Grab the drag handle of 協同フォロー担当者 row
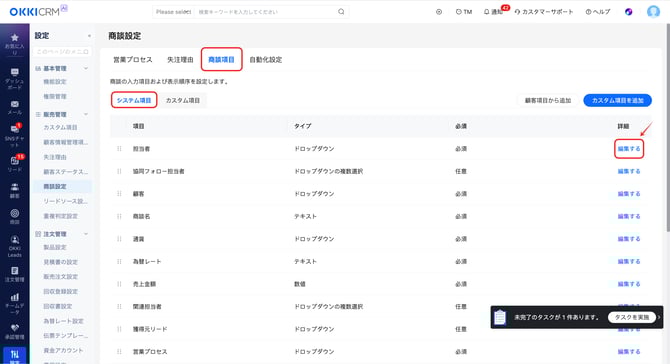The image size is (670, 364). (119, 171)
